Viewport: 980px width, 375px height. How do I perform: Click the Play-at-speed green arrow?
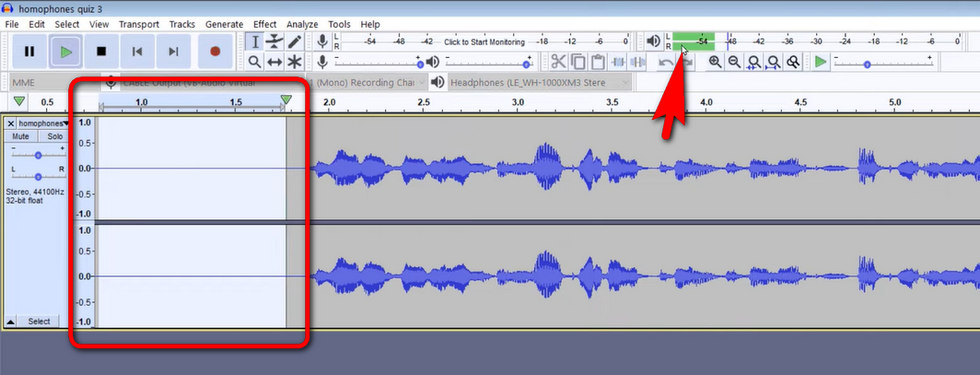(821, 61)
